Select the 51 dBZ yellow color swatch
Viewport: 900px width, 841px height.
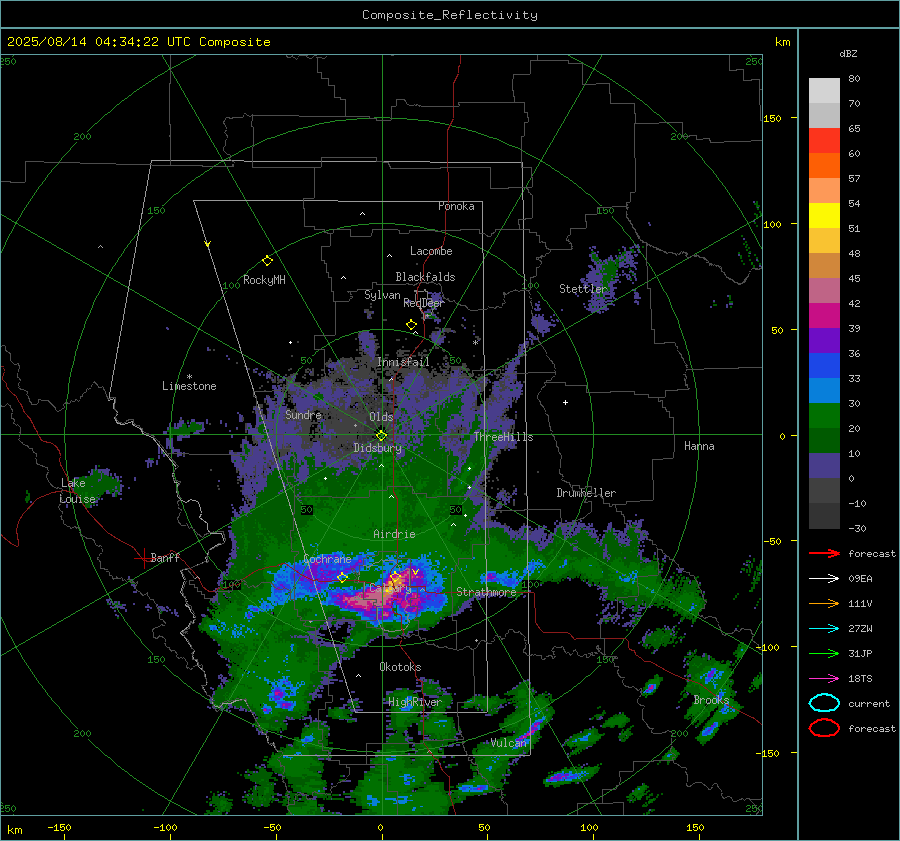[824, 215]
